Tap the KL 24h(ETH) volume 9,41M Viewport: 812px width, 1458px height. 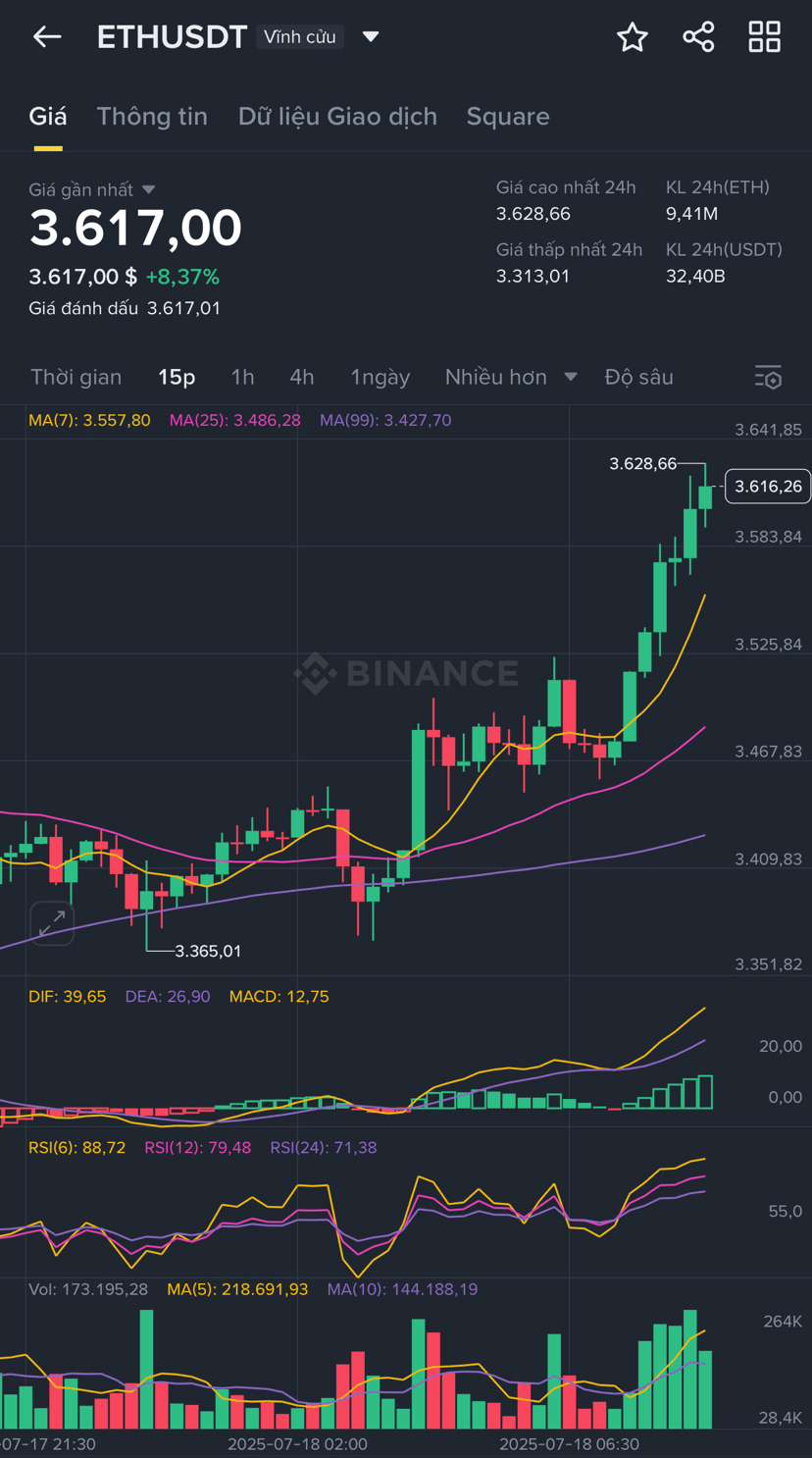[x=692, y=214]
